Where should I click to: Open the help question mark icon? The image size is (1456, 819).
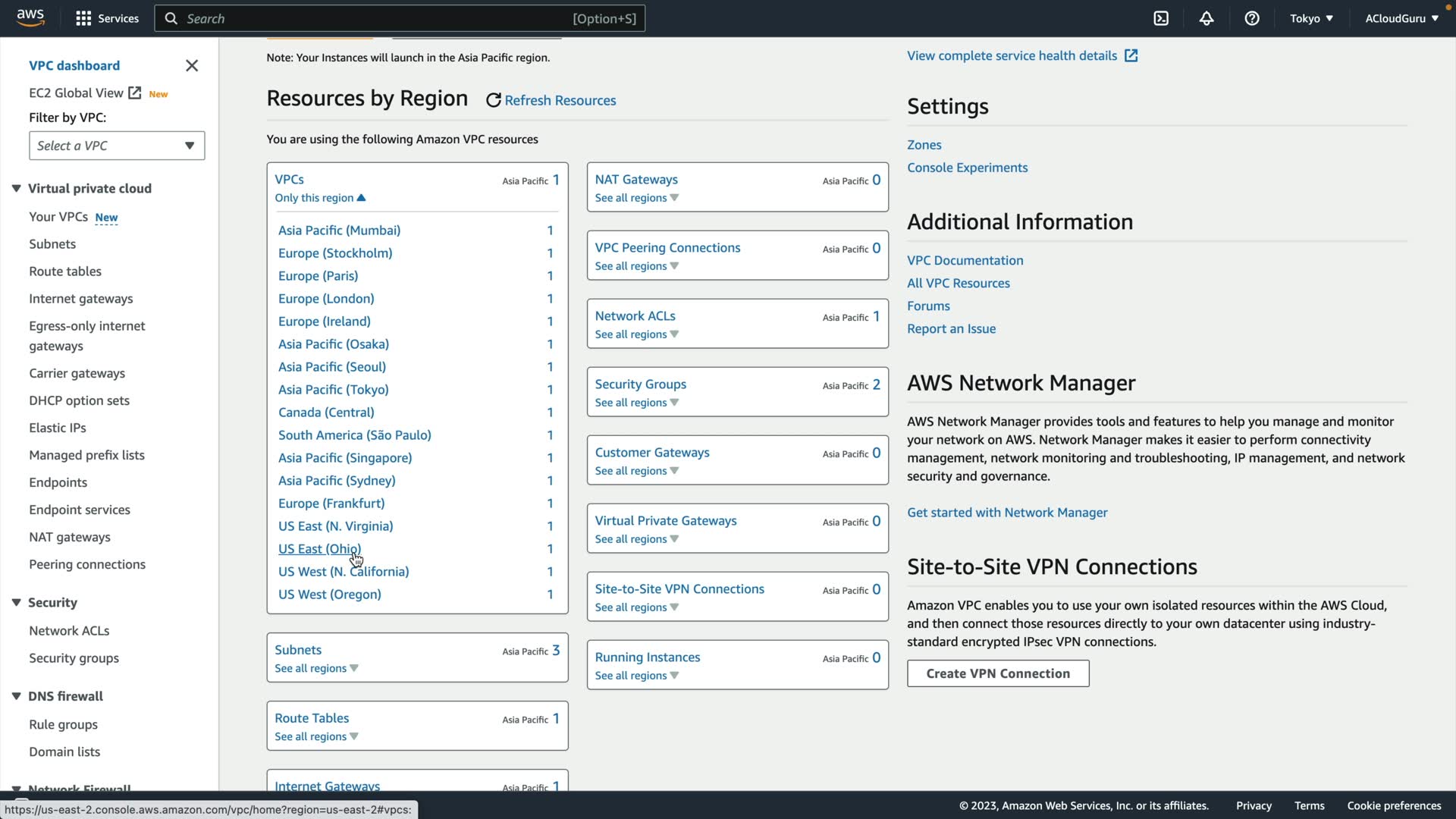[1252, 18]
